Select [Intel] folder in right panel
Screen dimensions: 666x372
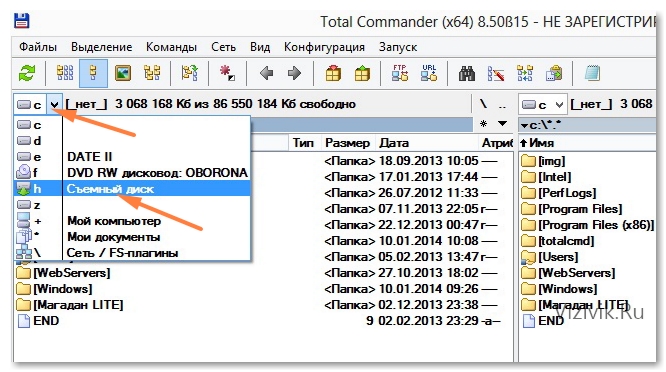[x=546, y=177]
